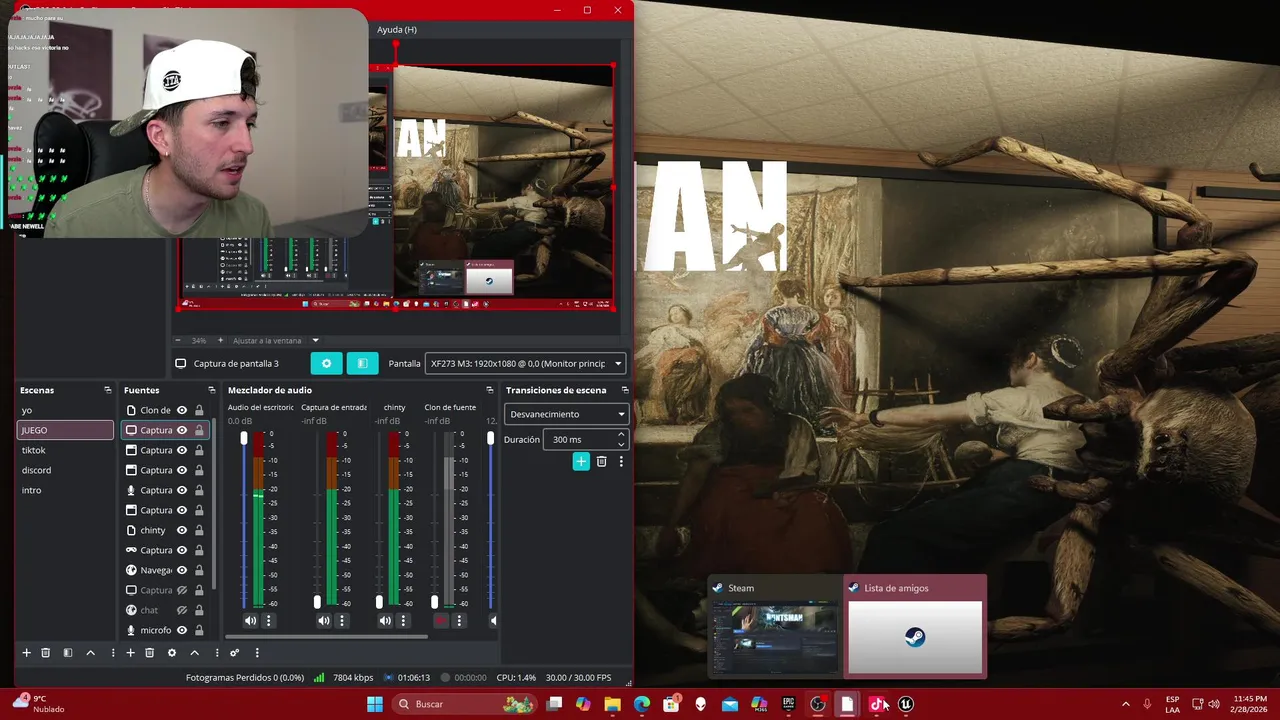Image resolution: width=1280 pixels, height=720 pixels.
Task: Increase Duración with stepper up arrow
Action: point(621,435)
